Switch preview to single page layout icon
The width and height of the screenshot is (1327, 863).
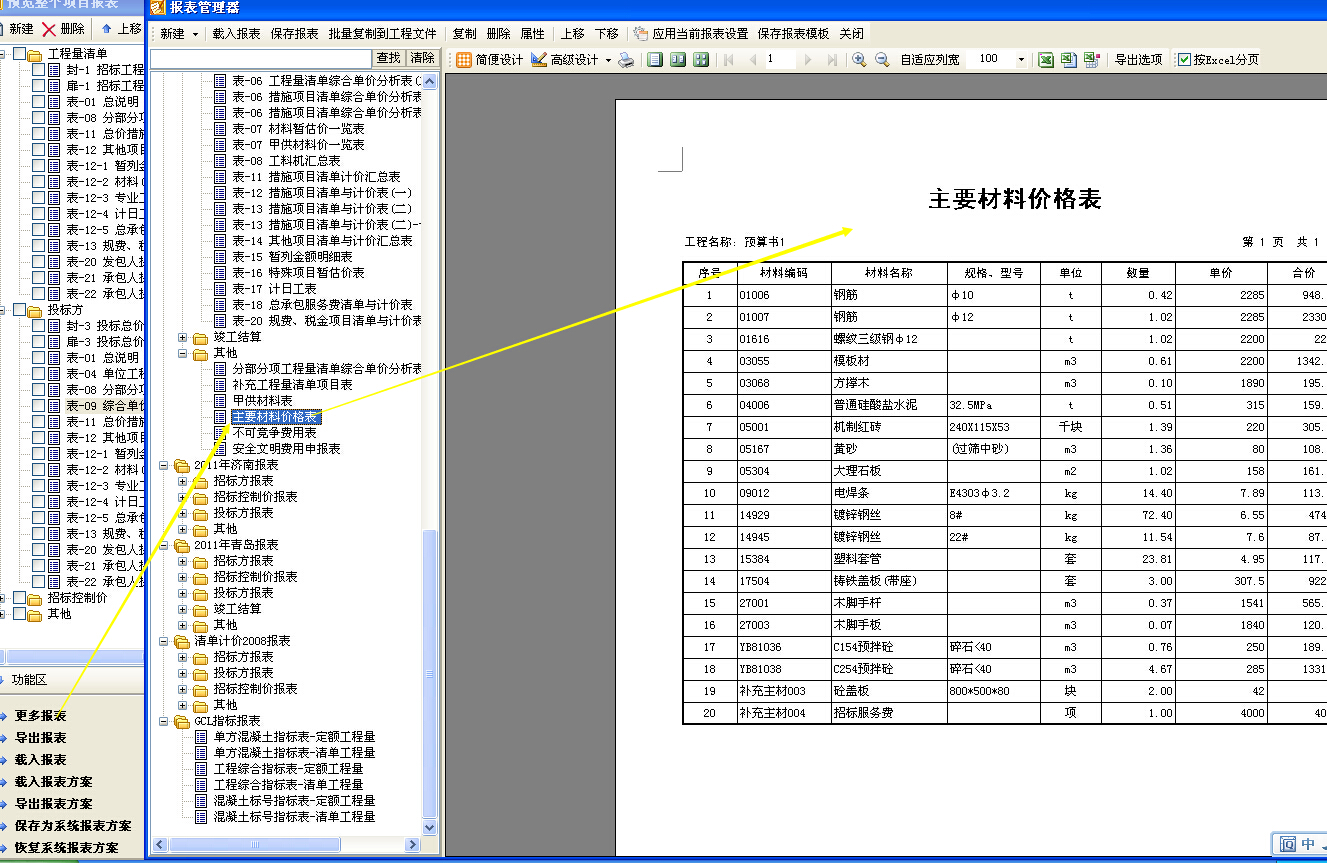point(655,60)
